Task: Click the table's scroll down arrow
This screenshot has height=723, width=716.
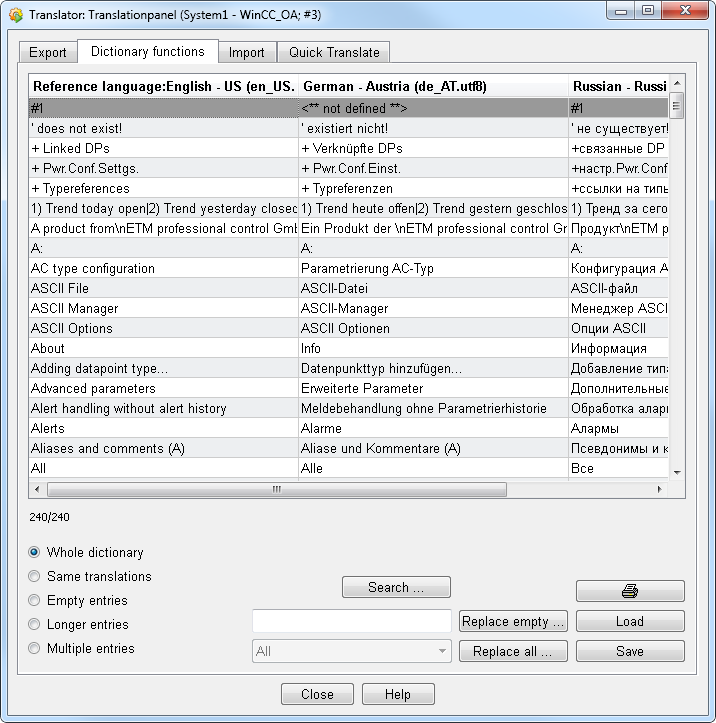Action: tap(677, 472)
